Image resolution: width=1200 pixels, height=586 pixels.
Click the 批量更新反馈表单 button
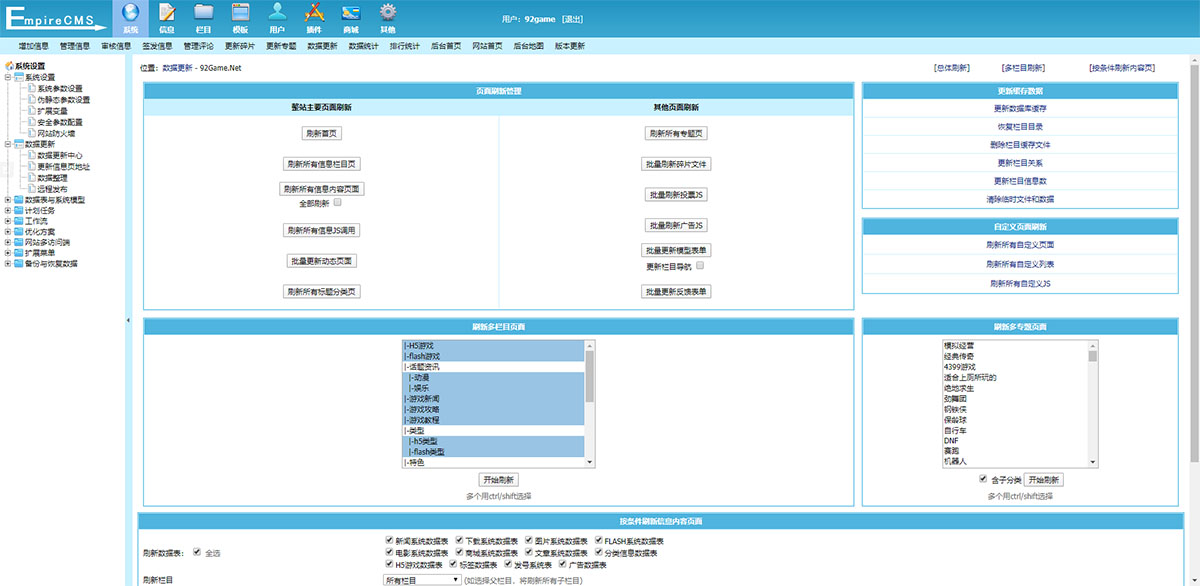click(676, 291)
